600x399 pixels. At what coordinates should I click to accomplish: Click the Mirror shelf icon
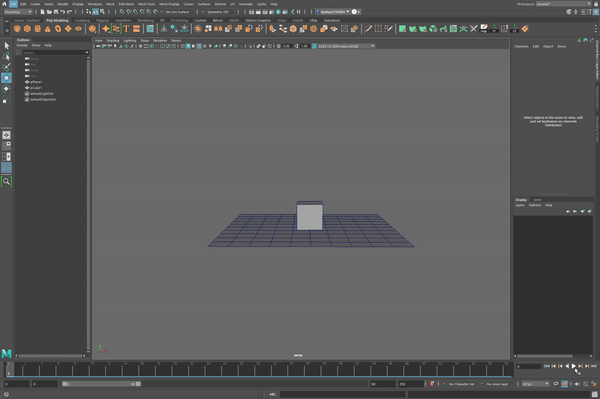click(218, 29)
